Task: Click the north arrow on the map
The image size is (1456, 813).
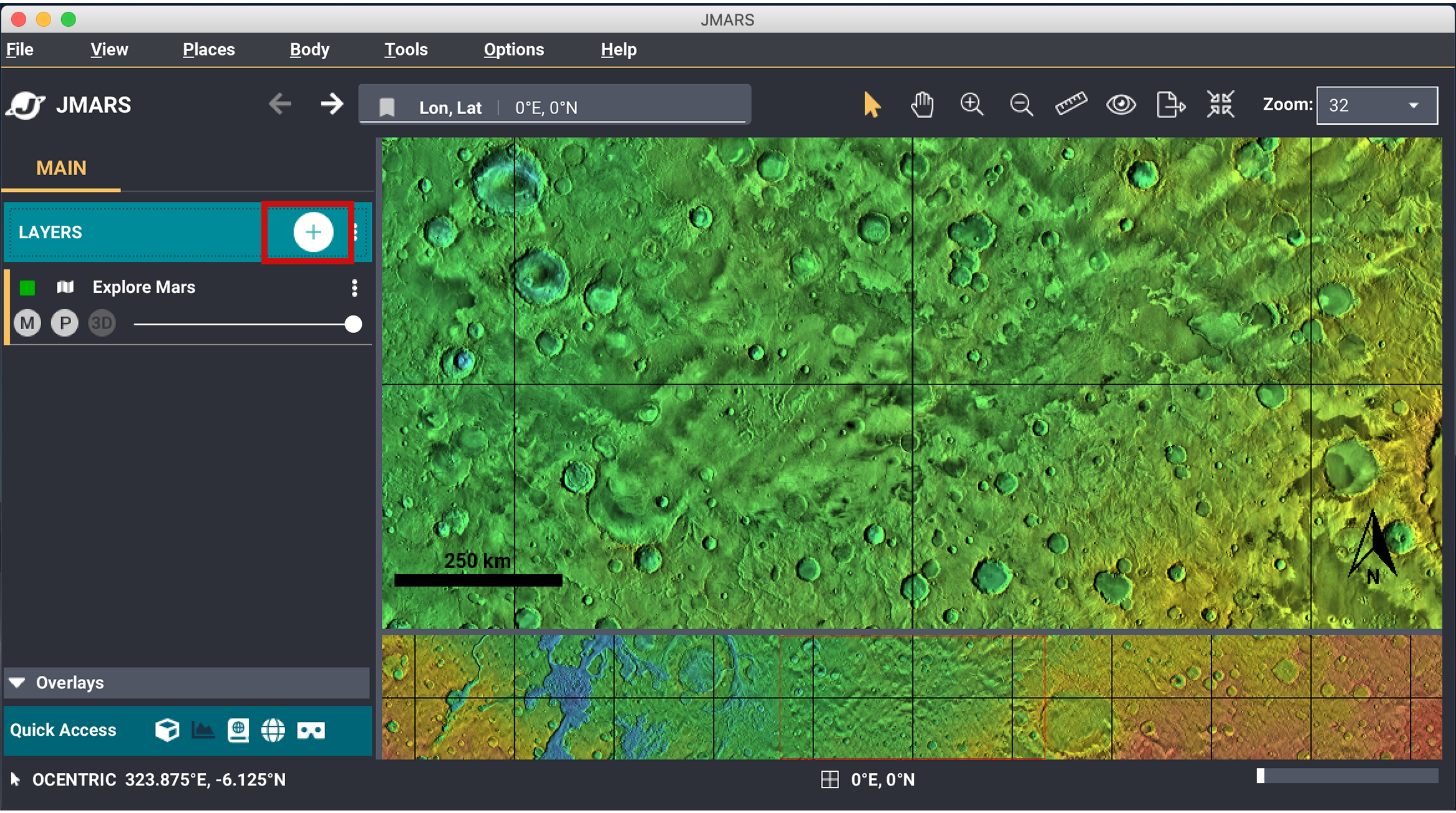Action: (1373, 549)
